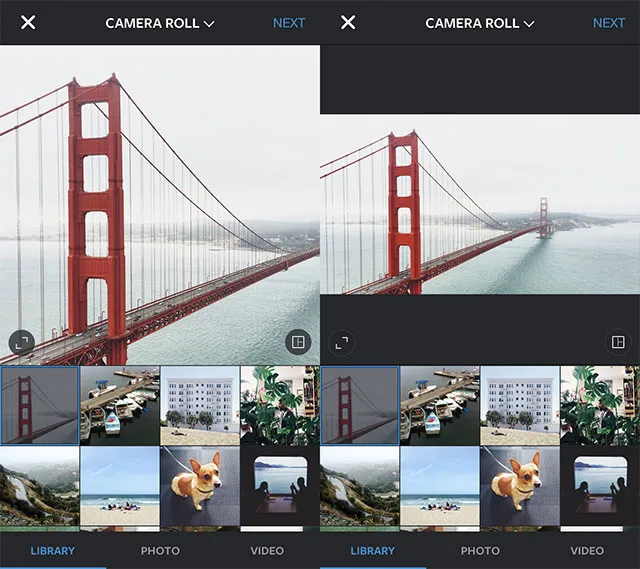Screen dimensions: 640x569
Task: Select highlighted bridge thumbnail on right screen
Action: pyautogui.click(x=360, y=405)
